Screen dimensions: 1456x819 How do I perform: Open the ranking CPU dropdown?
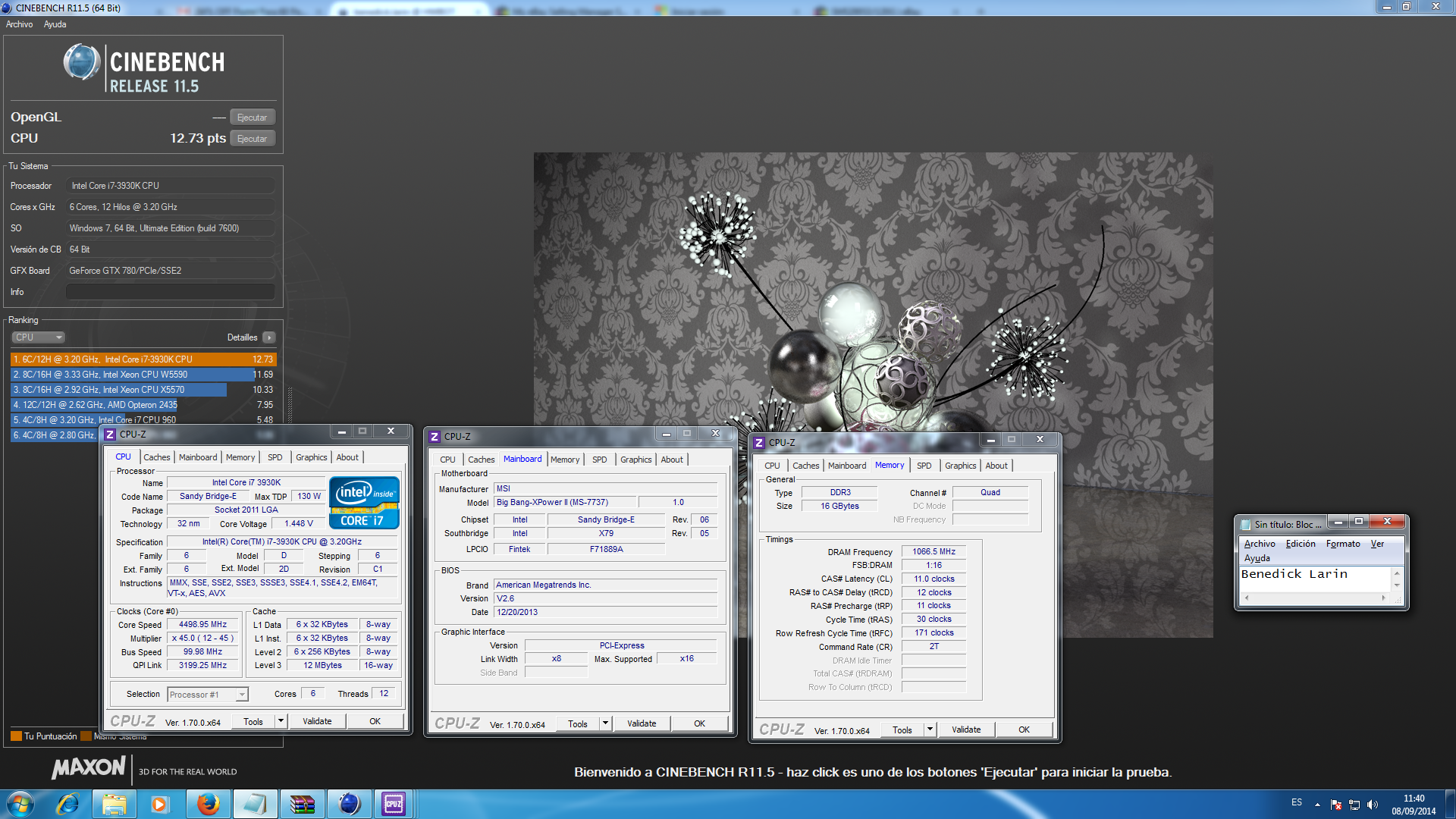click(x=38, y=337)
